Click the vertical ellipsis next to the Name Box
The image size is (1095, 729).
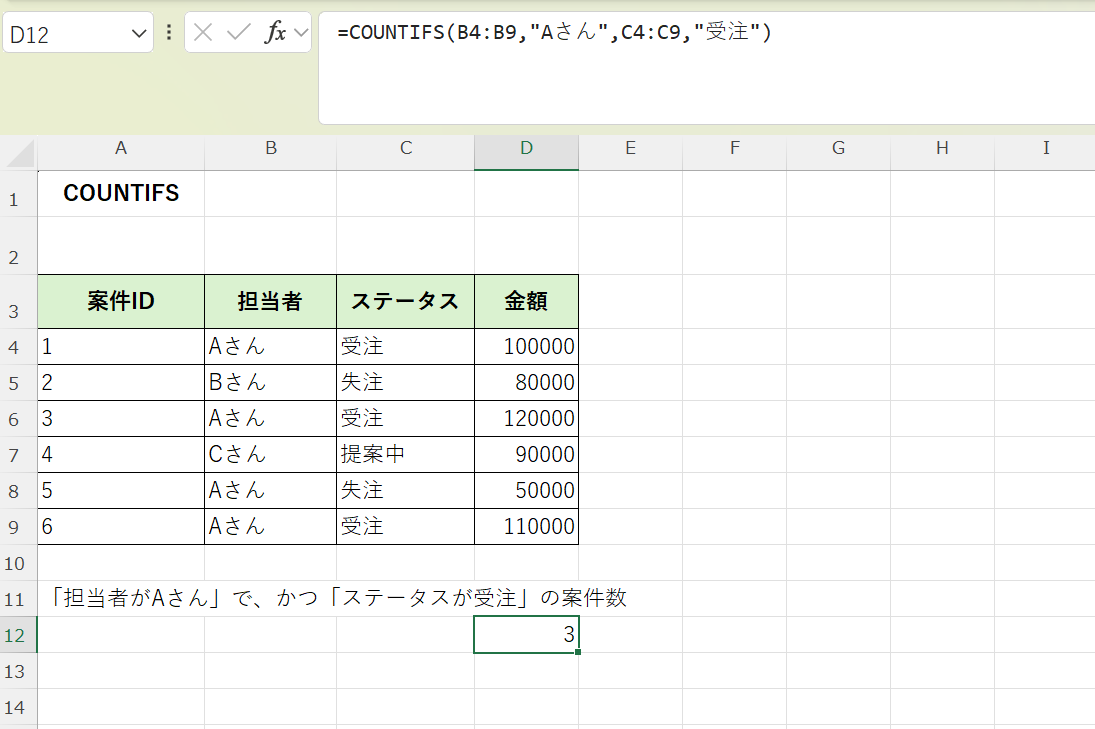pyautogui.click(x=168, y=31)
